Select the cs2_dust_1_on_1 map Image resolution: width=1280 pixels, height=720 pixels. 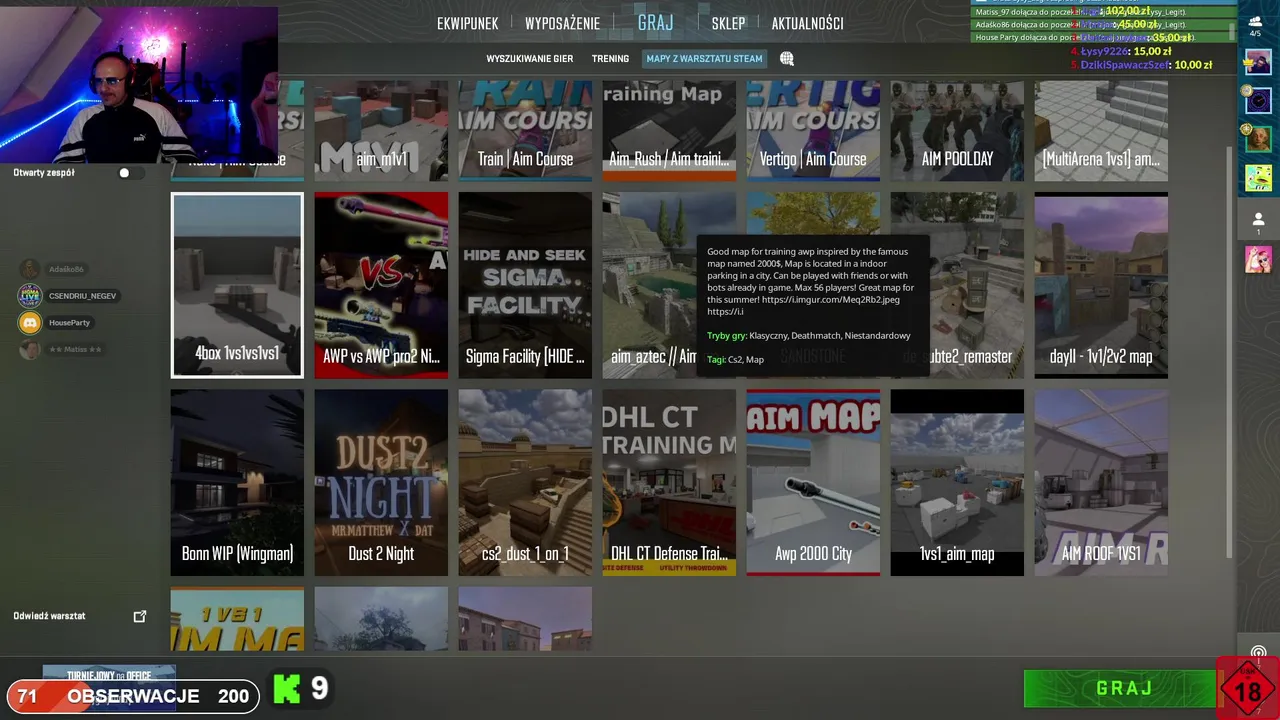525,482
